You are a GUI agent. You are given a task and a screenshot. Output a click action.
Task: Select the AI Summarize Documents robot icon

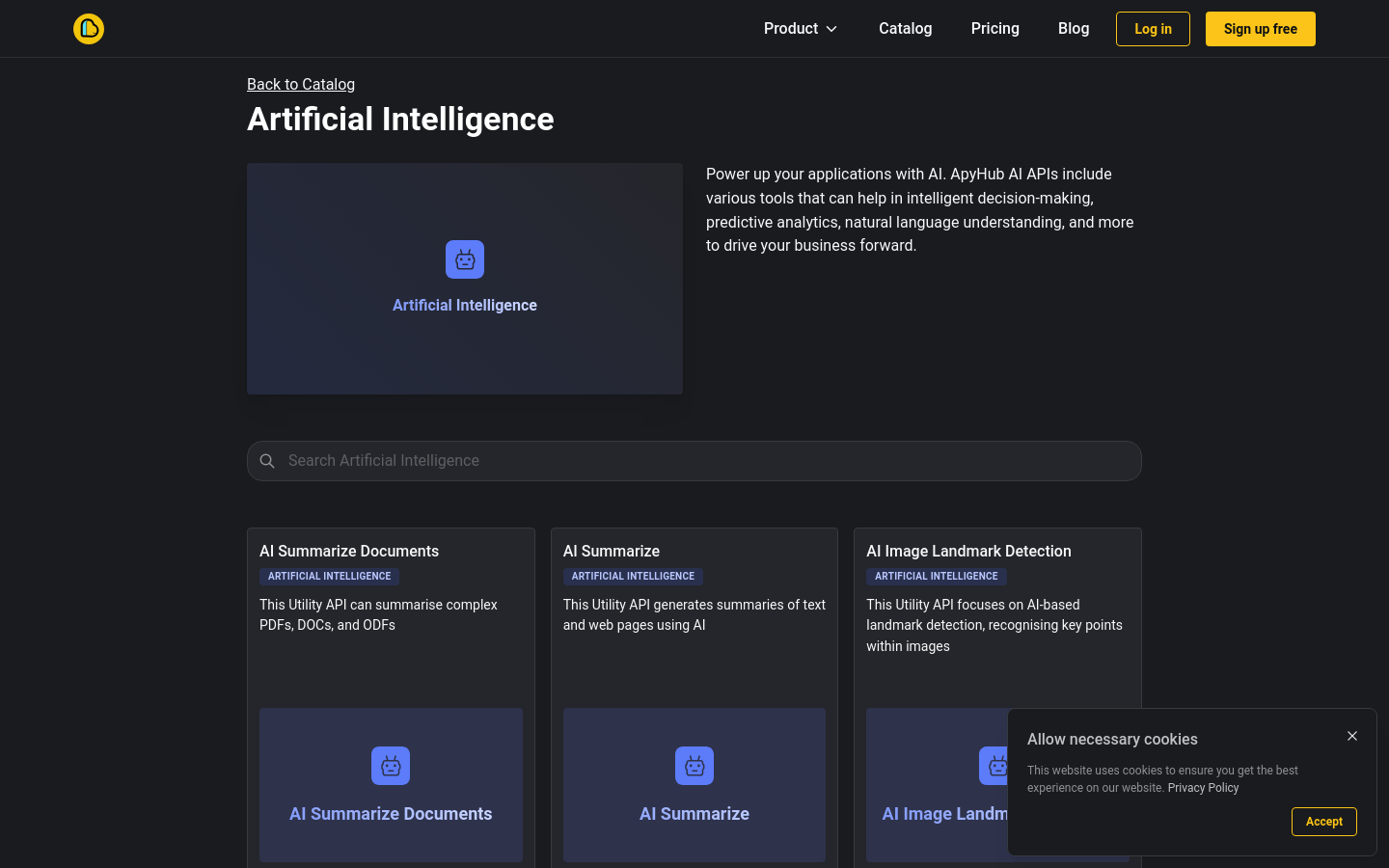(x=390, y=765)
